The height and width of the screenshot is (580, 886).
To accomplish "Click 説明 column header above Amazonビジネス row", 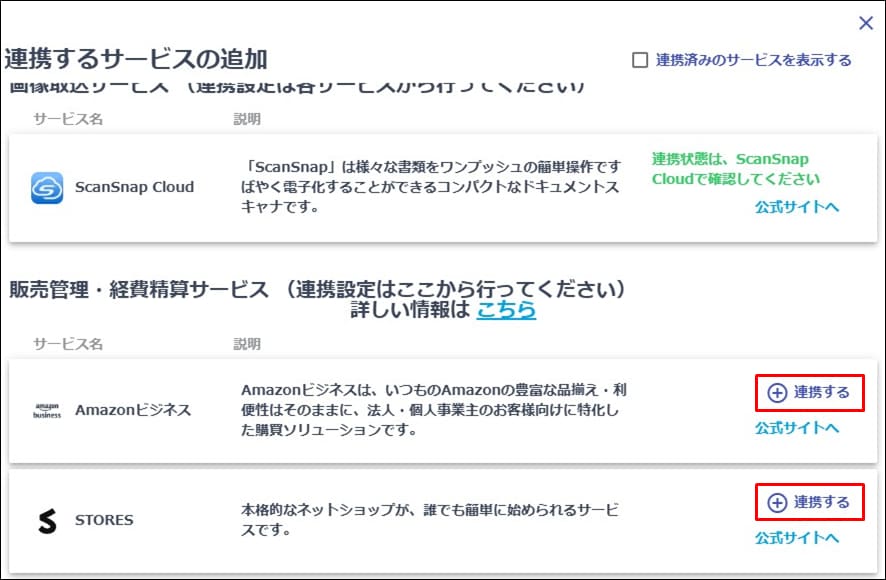I will tap(247, 344).
